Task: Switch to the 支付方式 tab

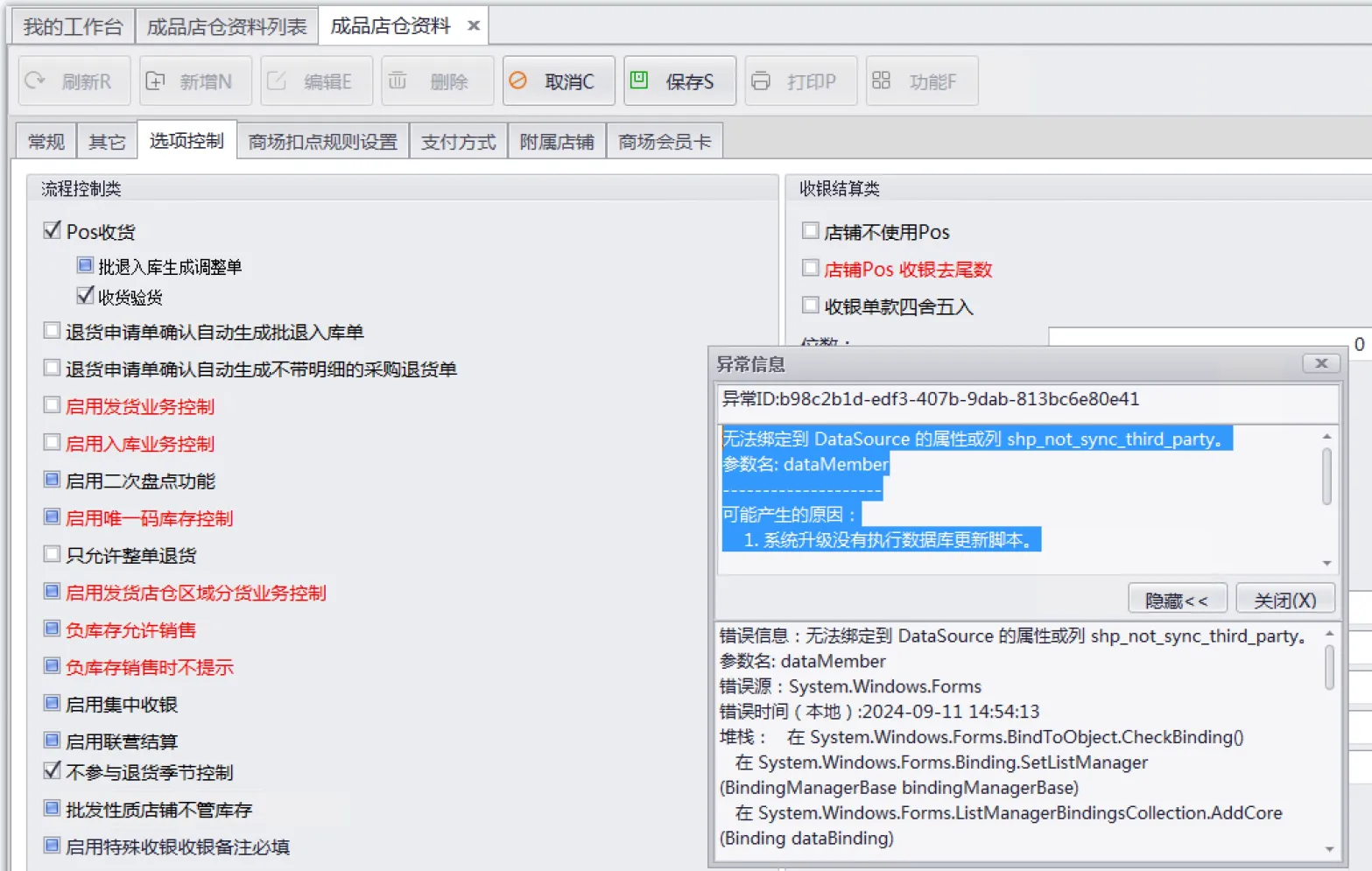Action: pyautogui.click(x=458, y=142)
